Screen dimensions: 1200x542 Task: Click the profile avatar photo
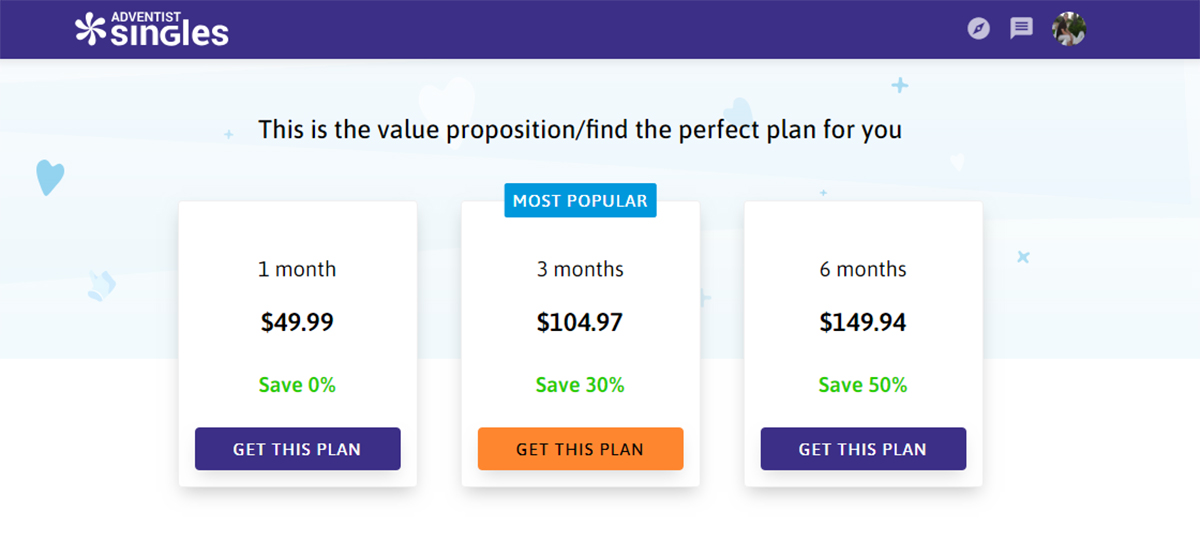click(x=1069, y=28)
